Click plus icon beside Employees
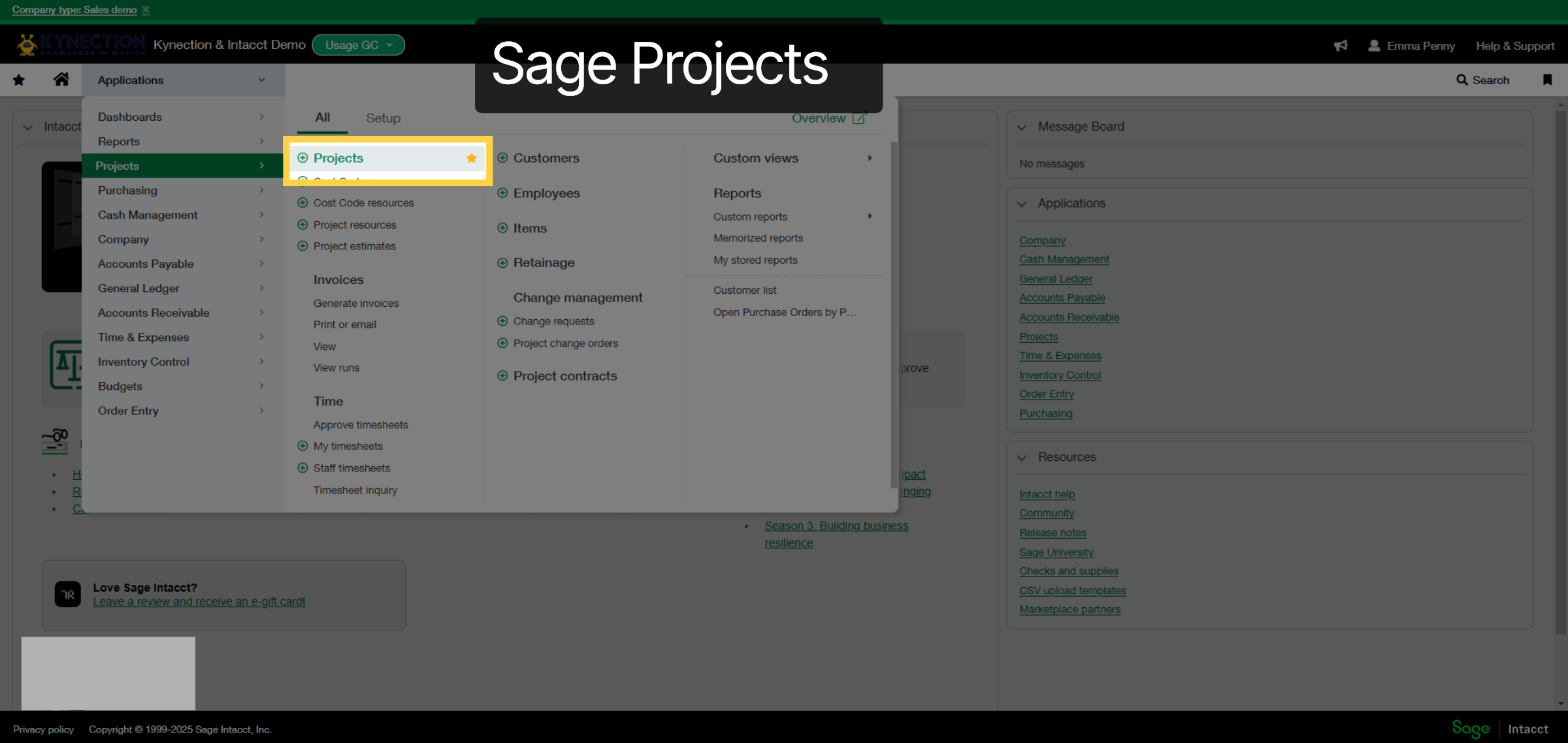1568x743 pixels. coord(502,193)
